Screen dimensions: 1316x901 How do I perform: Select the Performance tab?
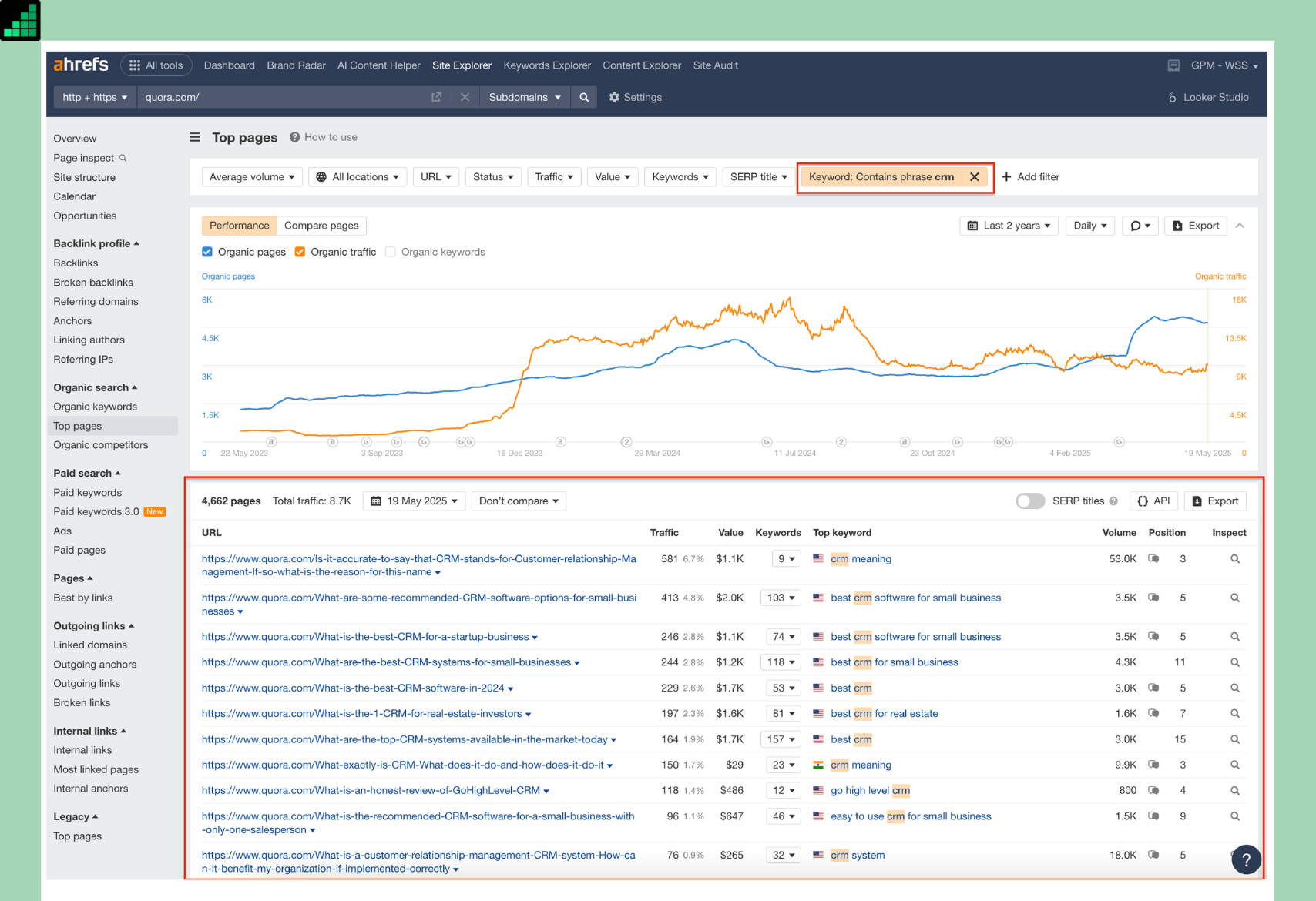tap(240, 226)
